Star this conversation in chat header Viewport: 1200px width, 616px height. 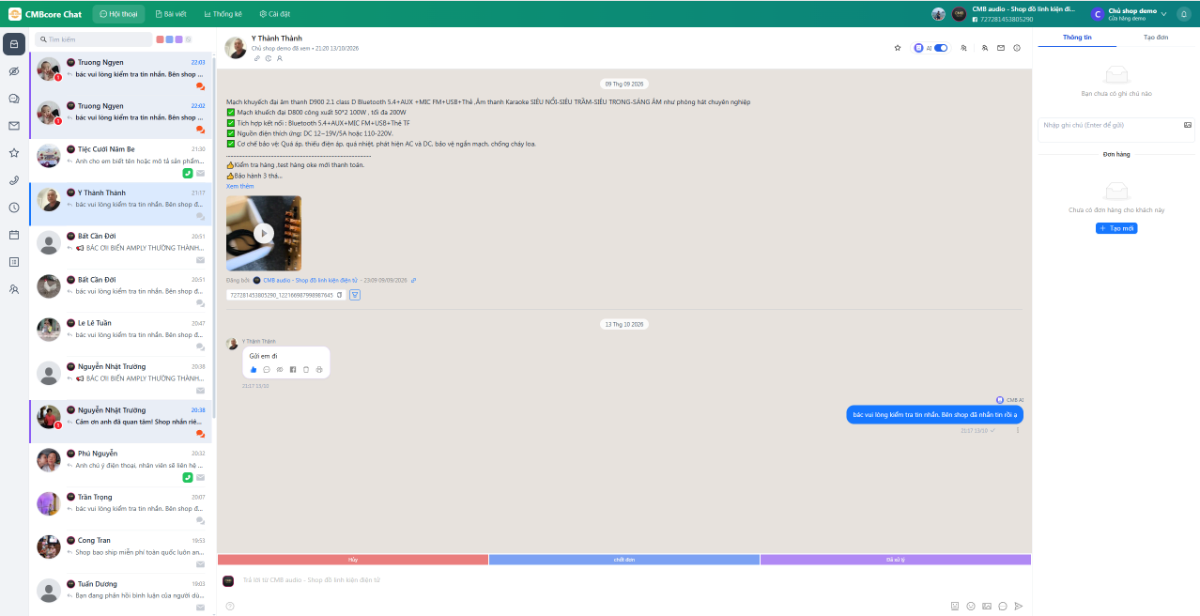pos(897,48)
